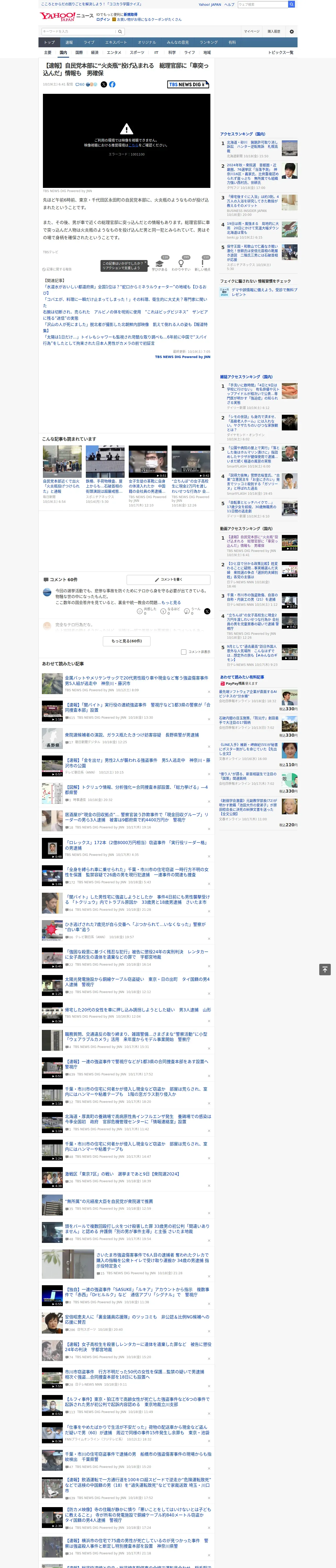The height and width of the screenshot is (1568, 336).
Task: Click the TBS NEWS DIG logo
Action: point(188,85)
